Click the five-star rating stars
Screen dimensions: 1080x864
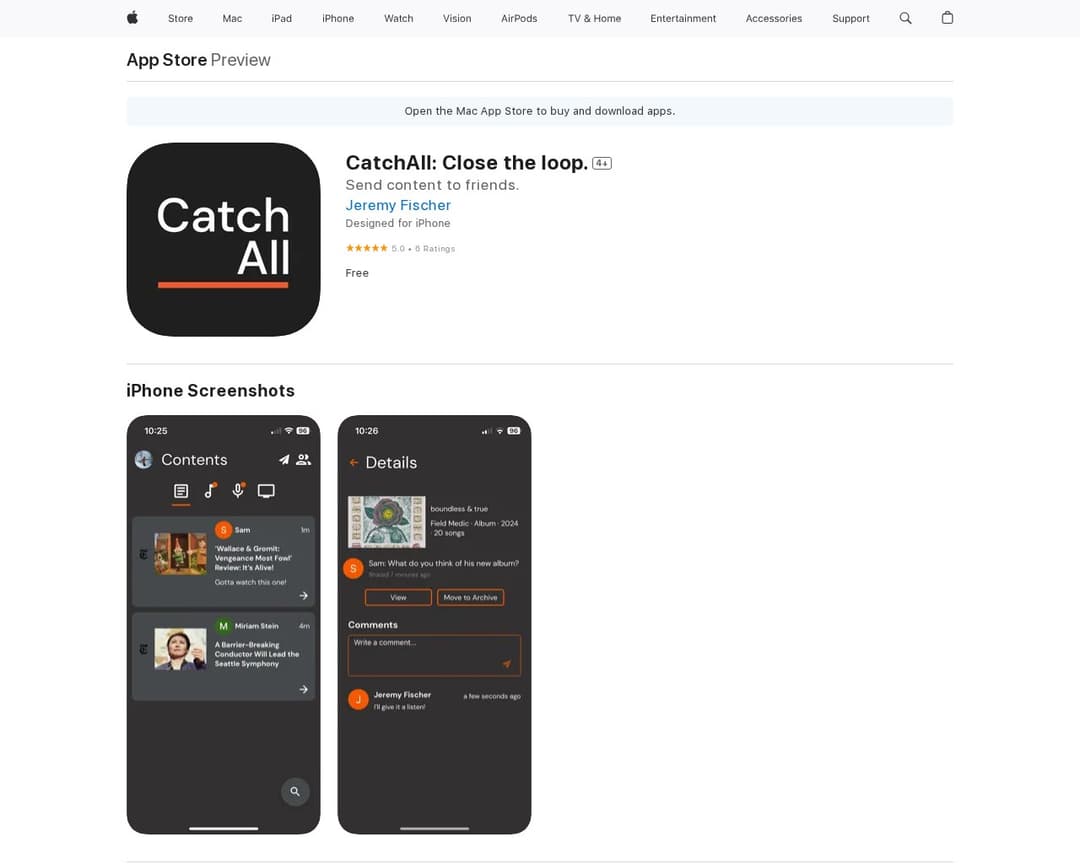pos(366,248)
